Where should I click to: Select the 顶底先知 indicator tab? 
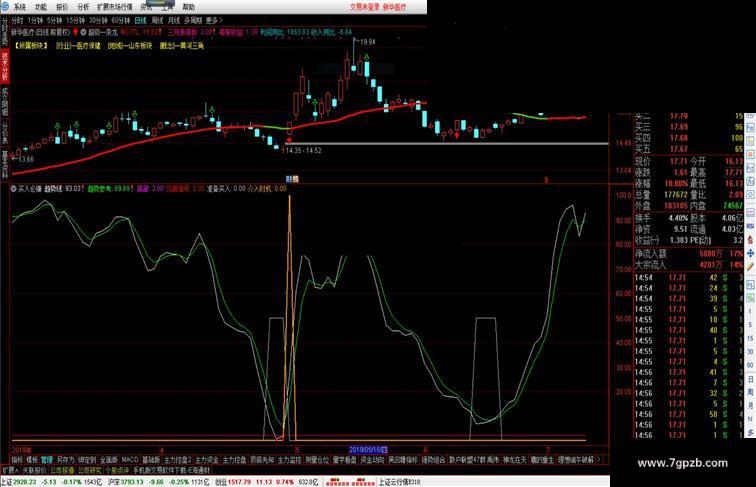click(262, 460)
